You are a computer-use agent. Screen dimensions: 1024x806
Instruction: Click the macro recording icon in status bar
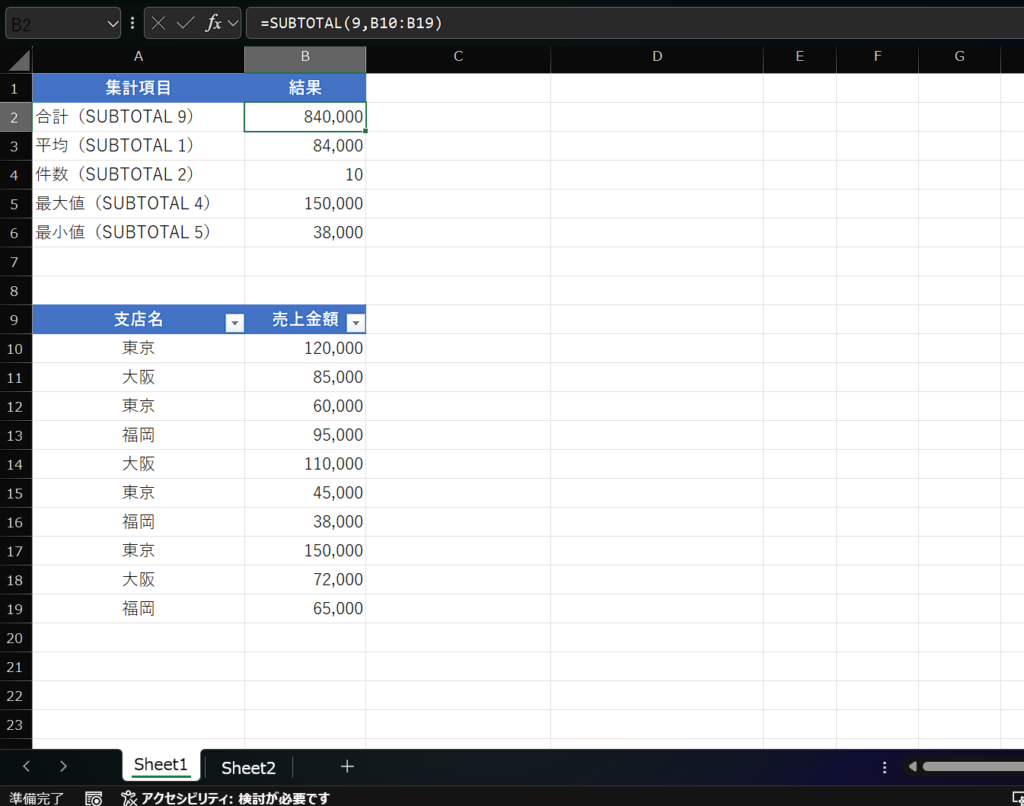click(93, 798)
